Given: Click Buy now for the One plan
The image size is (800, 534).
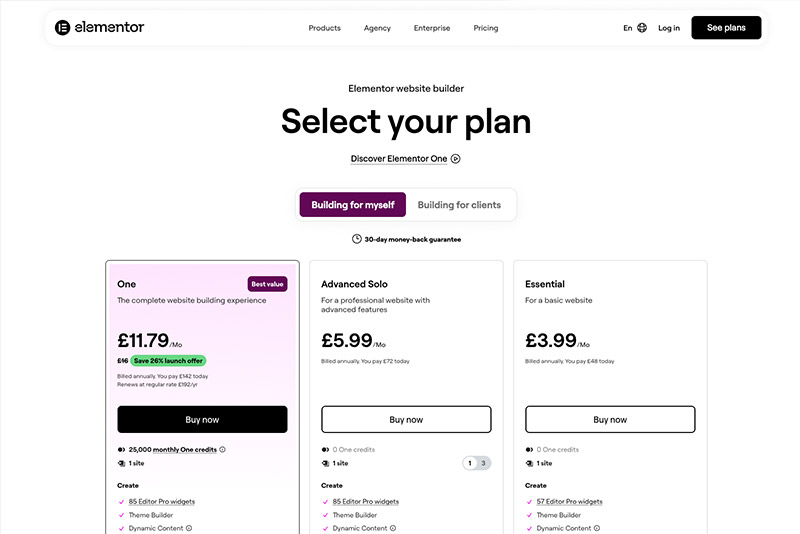Looking at the screenshot, I should point(202,419).
